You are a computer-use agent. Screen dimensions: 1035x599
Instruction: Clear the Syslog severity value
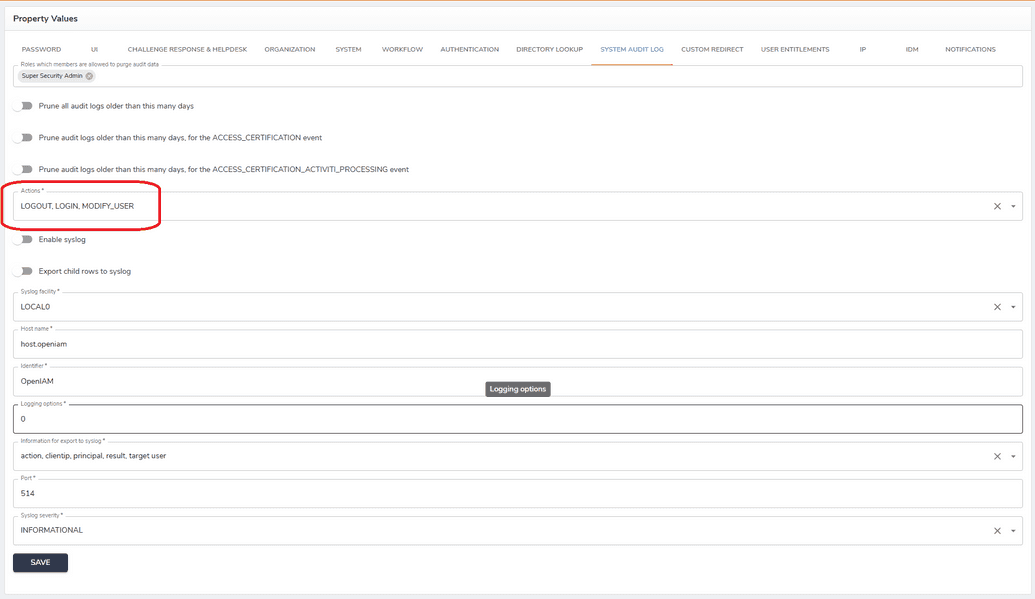(996, 530)
